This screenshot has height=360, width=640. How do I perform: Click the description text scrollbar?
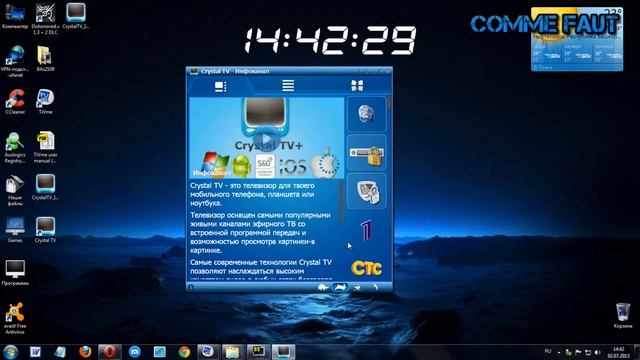(341, 202)
